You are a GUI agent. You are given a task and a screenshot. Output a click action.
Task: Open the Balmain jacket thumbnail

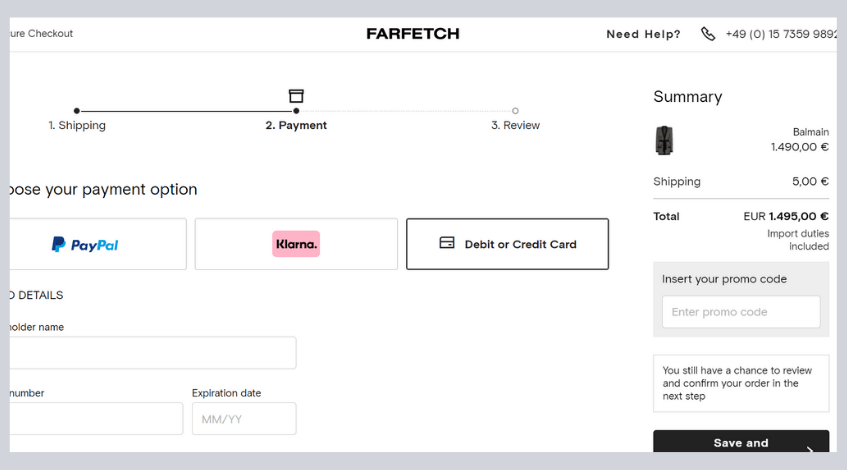pyautogui.click(x=664, y=140)
